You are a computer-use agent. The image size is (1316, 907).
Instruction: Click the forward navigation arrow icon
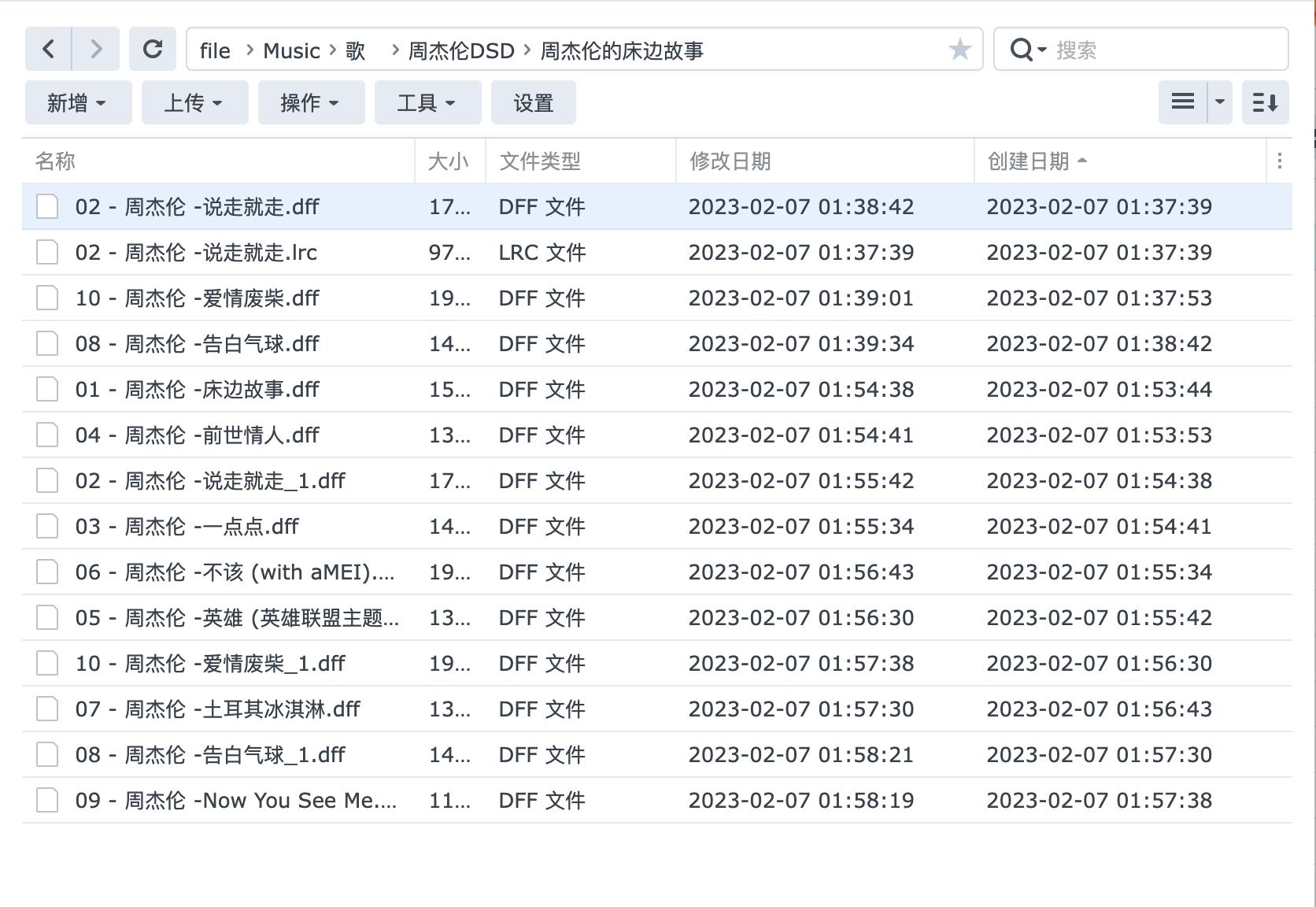pos(95,49)
